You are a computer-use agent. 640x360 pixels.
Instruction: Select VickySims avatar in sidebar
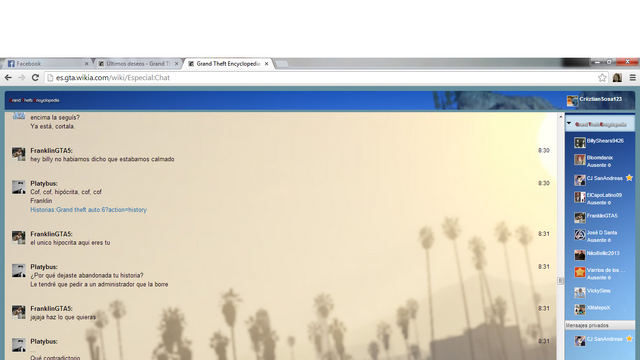(580, 292)
